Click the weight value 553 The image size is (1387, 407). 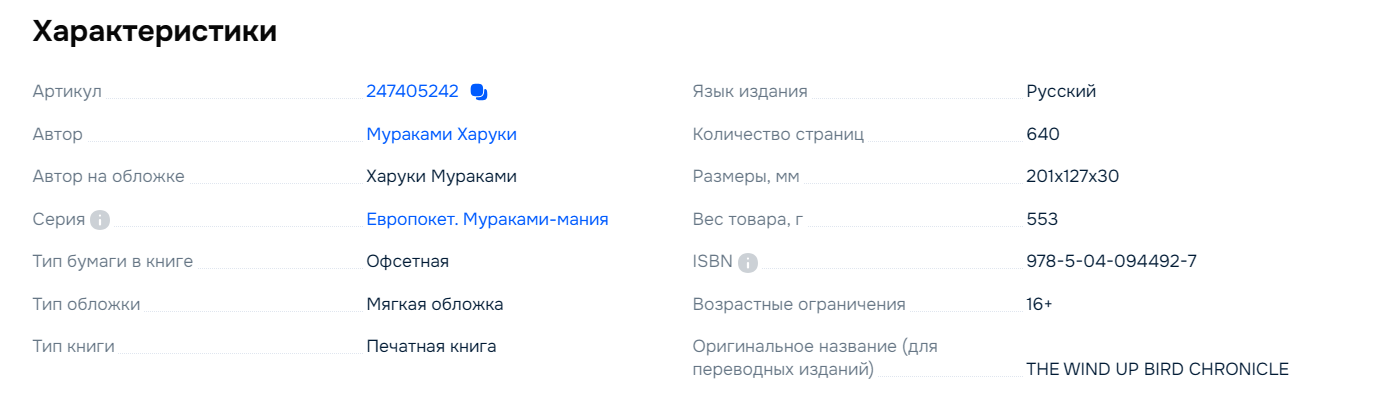pyautogui.click(x=1042, y=219)
